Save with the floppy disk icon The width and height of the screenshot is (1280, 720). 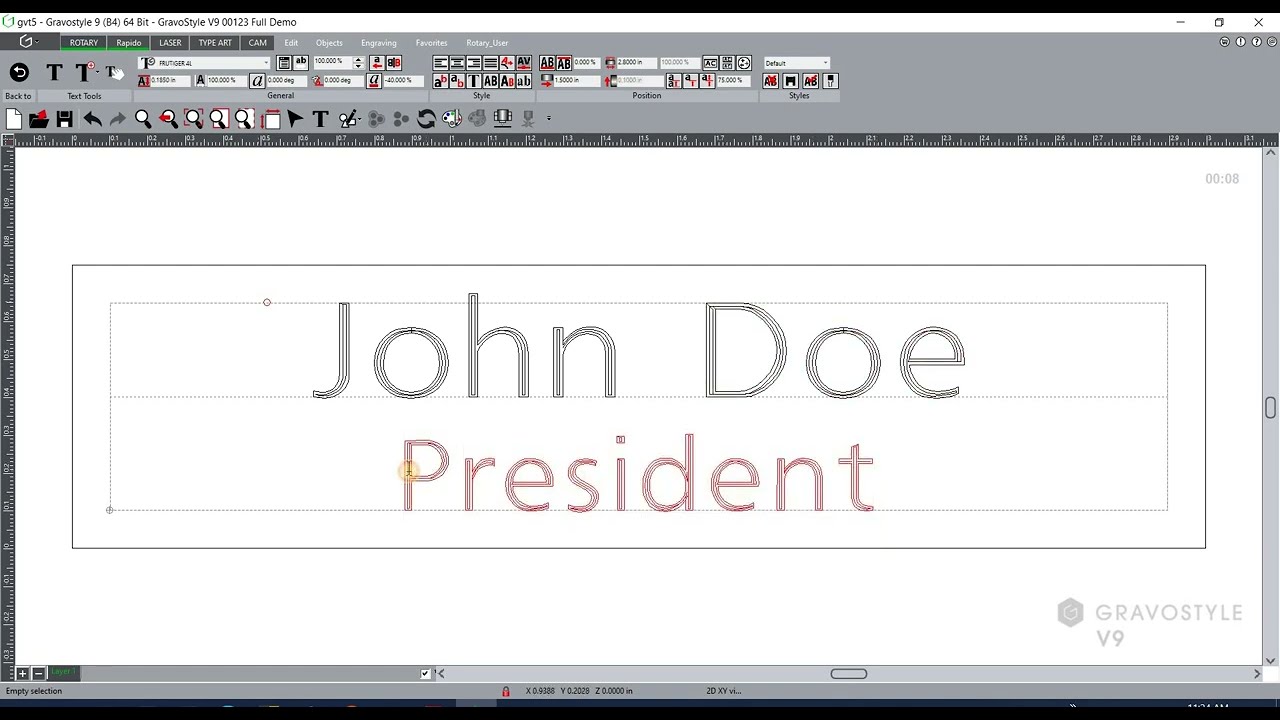64,119
